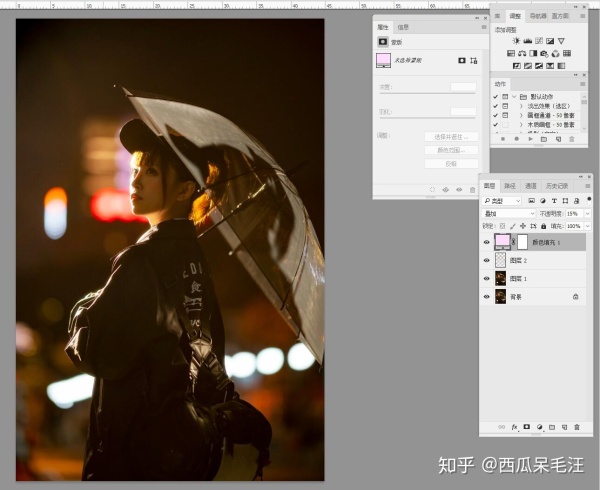Add a Channel Mixer adjustment
This screenshot has height=490, width=600.
tap(555, 53)
